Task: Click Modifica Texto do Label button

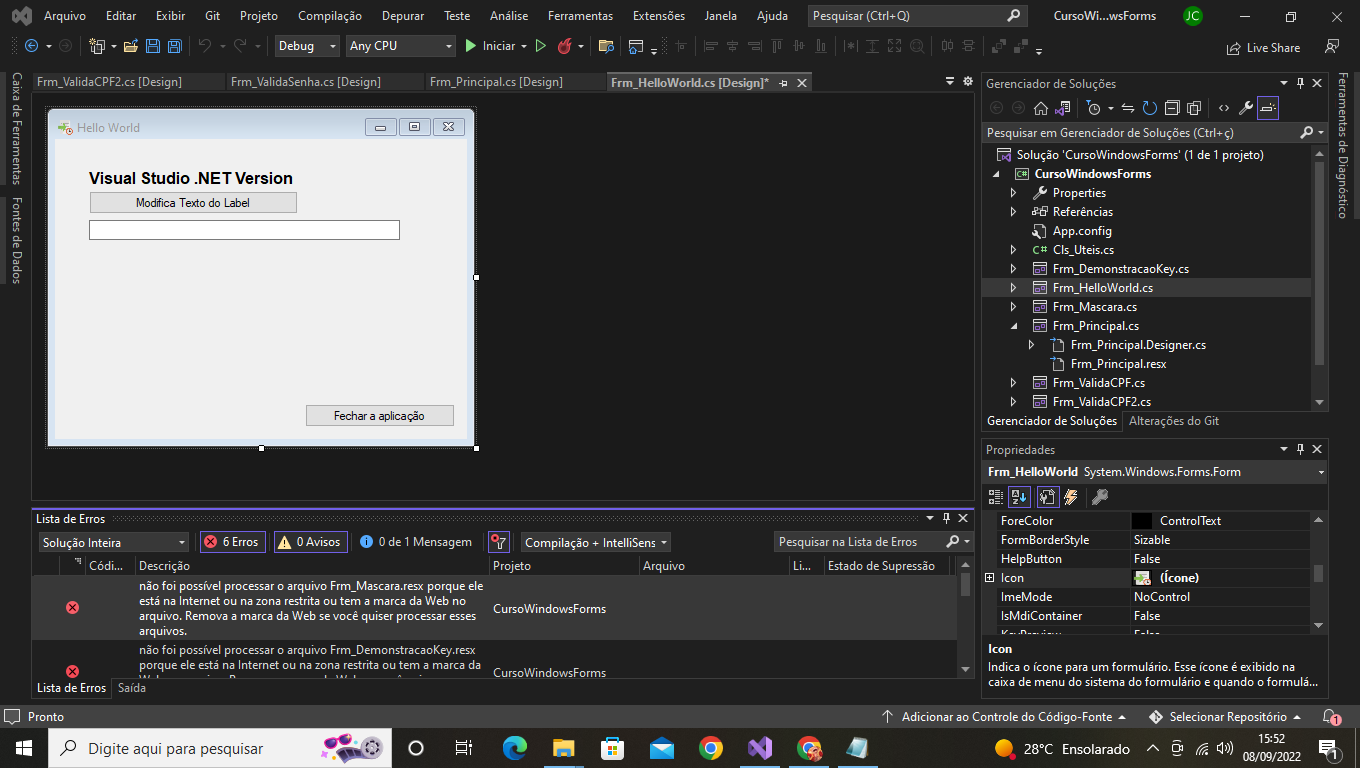Action: coord(193,203)
